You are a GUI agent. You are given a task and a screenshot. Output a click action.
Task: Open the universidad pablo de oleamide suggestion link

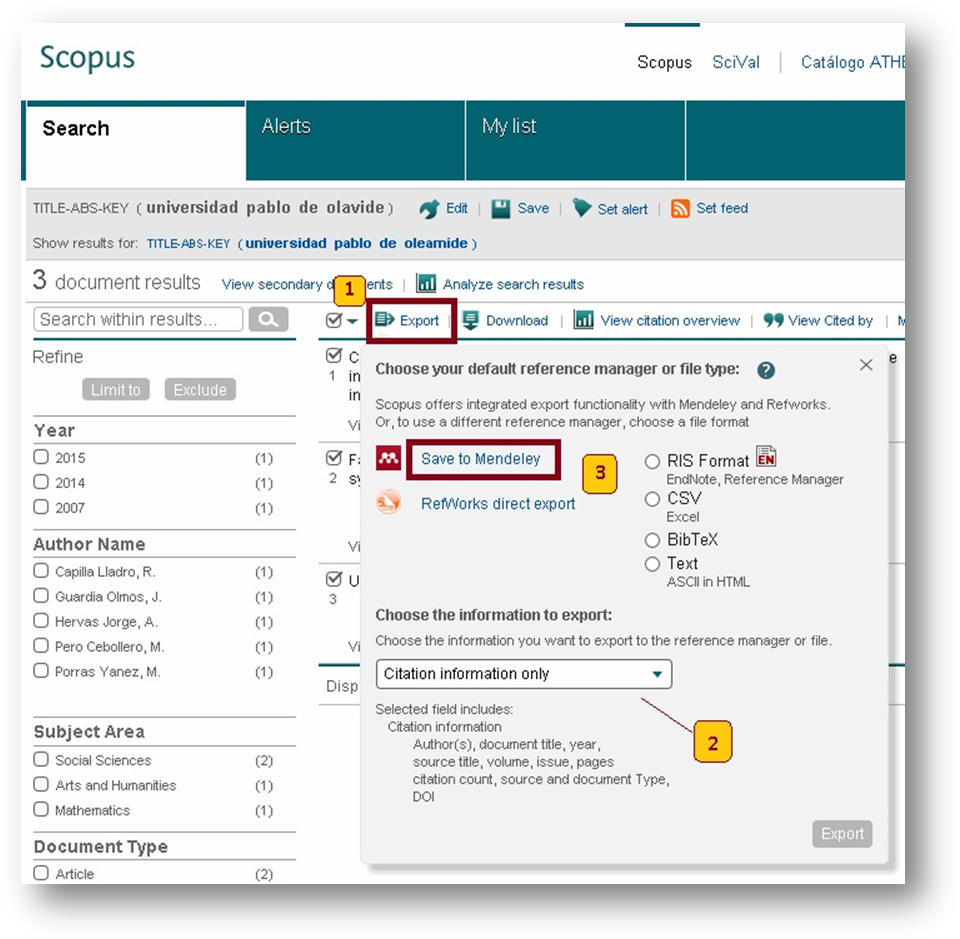(x=312, y=243)
